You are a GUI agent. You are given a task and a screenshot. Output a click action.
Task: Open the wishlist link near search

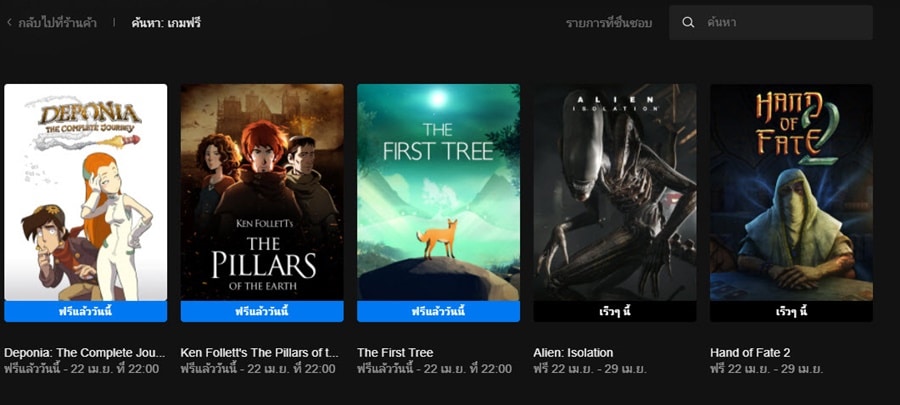tap(608, 24)
